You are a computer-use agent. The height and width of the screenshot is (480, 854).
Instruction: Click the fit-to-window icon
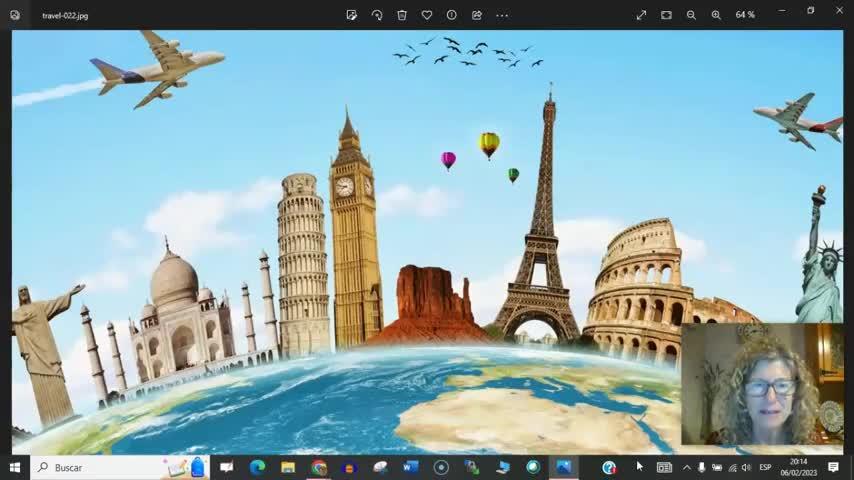coord(666,15)
